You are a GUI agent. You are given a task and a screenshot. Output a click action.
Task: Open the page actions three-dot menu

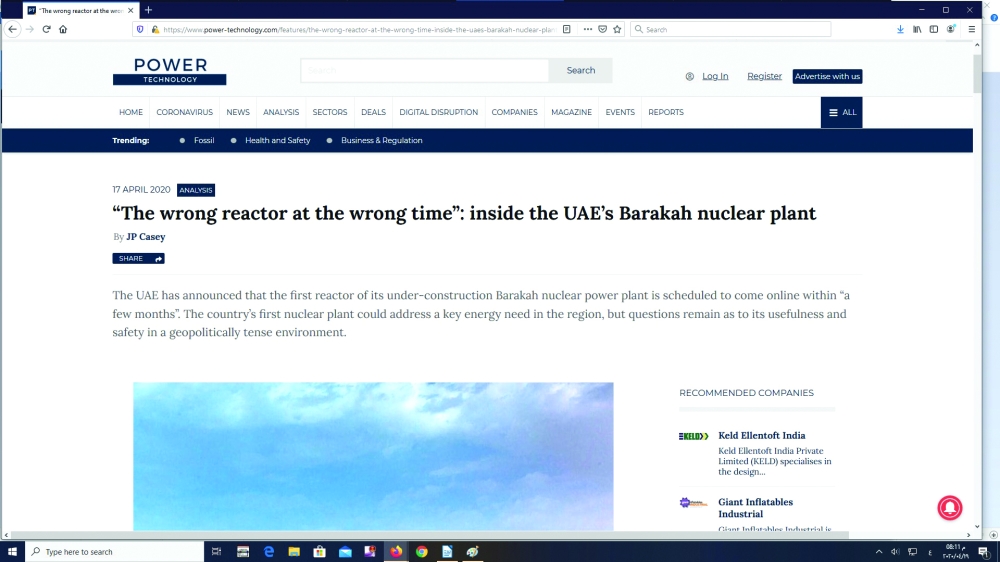click(x=587, y=30)
